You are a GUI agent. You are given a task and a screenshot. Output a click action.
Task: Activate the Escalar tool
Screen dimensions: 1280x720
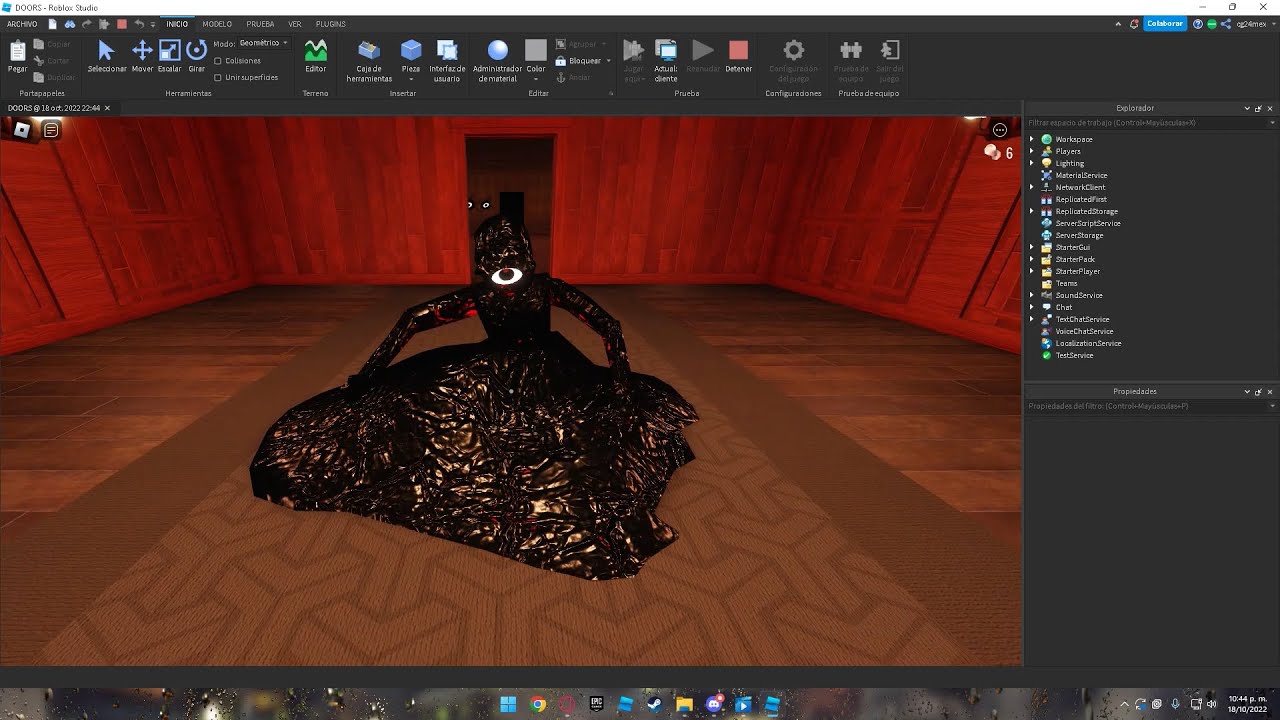pyautogui.click(x=169, y=57)
